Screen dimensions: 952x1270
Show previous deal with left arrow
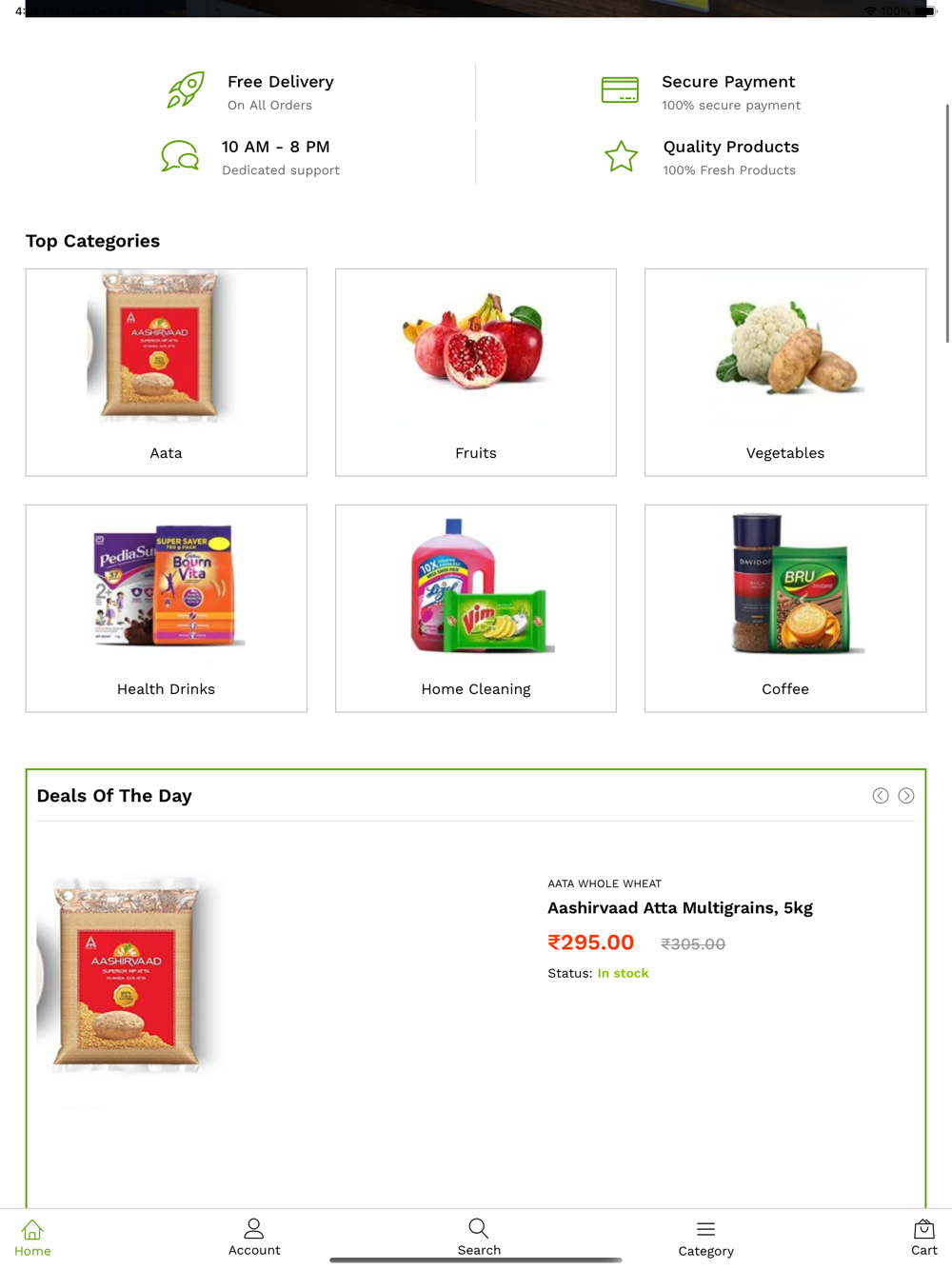[x=881, y=796]
